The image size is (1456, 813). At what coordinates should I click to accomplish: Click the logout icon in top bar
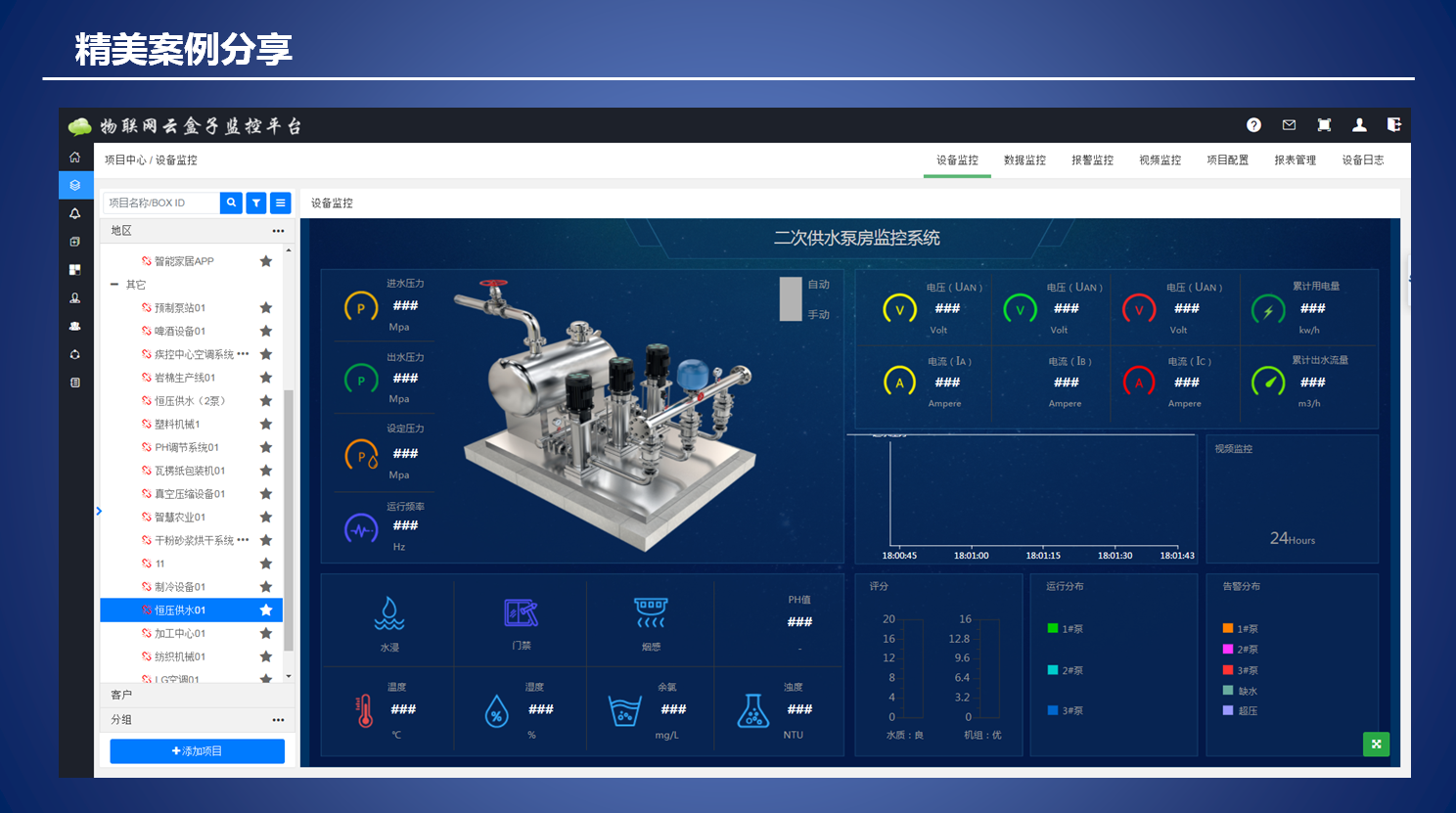[1394, 125]
